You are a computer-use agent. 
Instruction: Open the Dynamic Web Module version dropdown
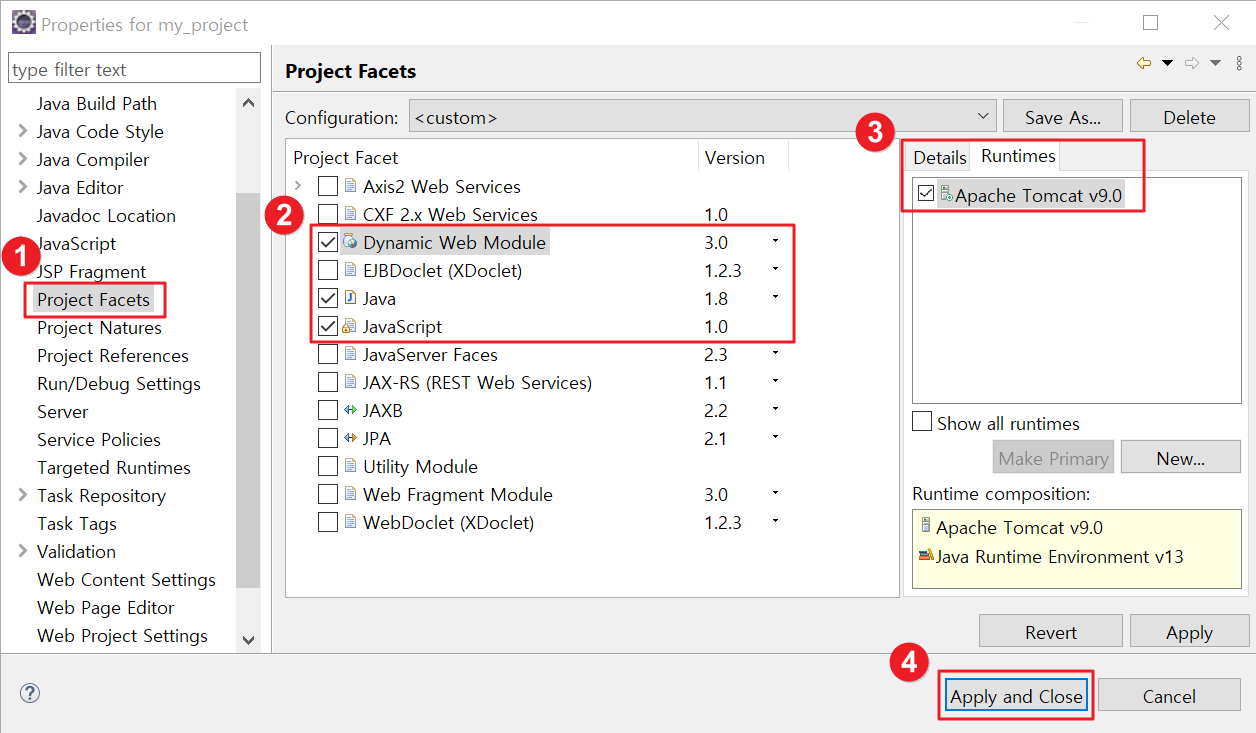click(x=776, y=242)
